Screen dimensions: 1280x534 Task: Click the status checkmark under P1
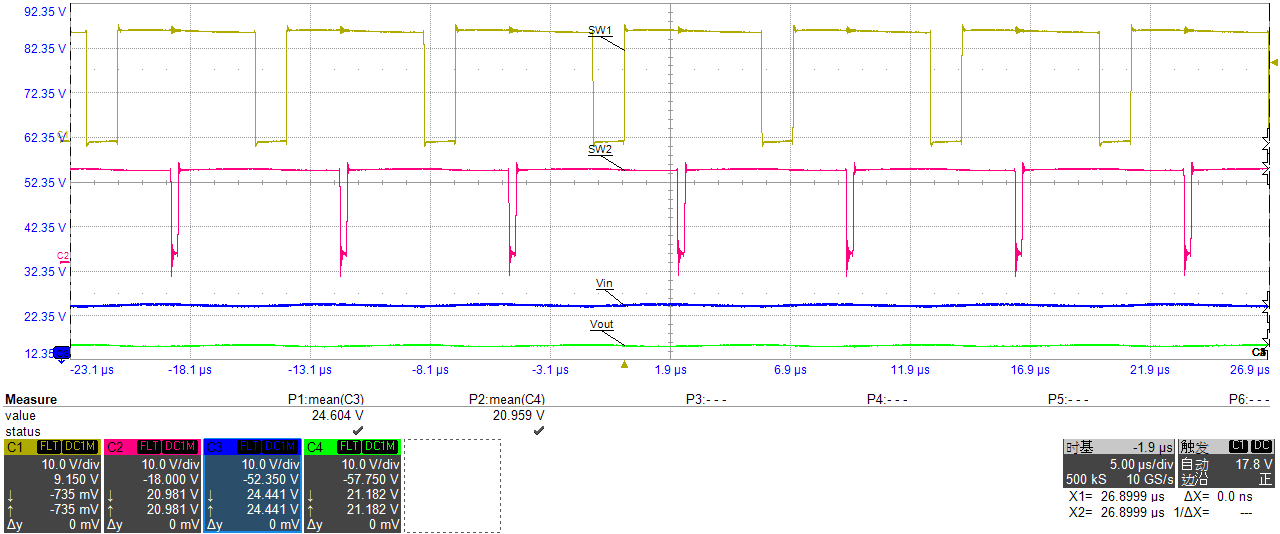click(x=358, y=430)
